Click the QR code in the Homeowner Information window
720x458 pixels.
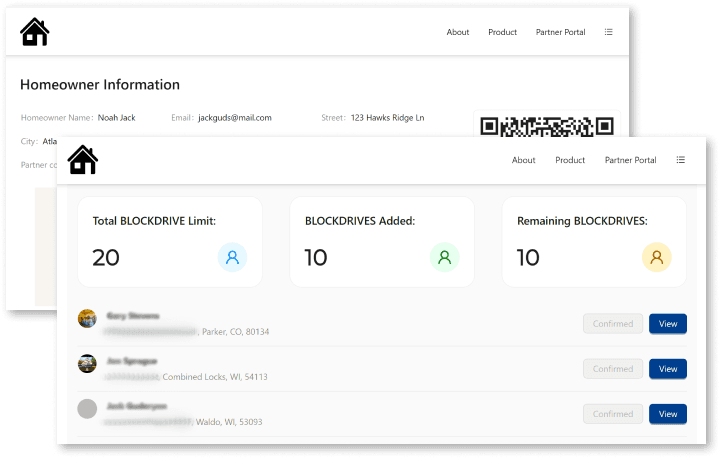pos(546,126)
